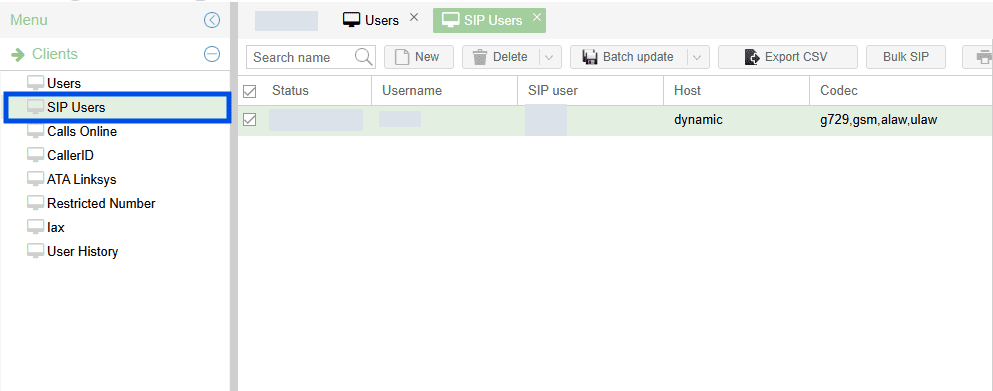
Task: Close the Users tab
Action: point(414,17)
